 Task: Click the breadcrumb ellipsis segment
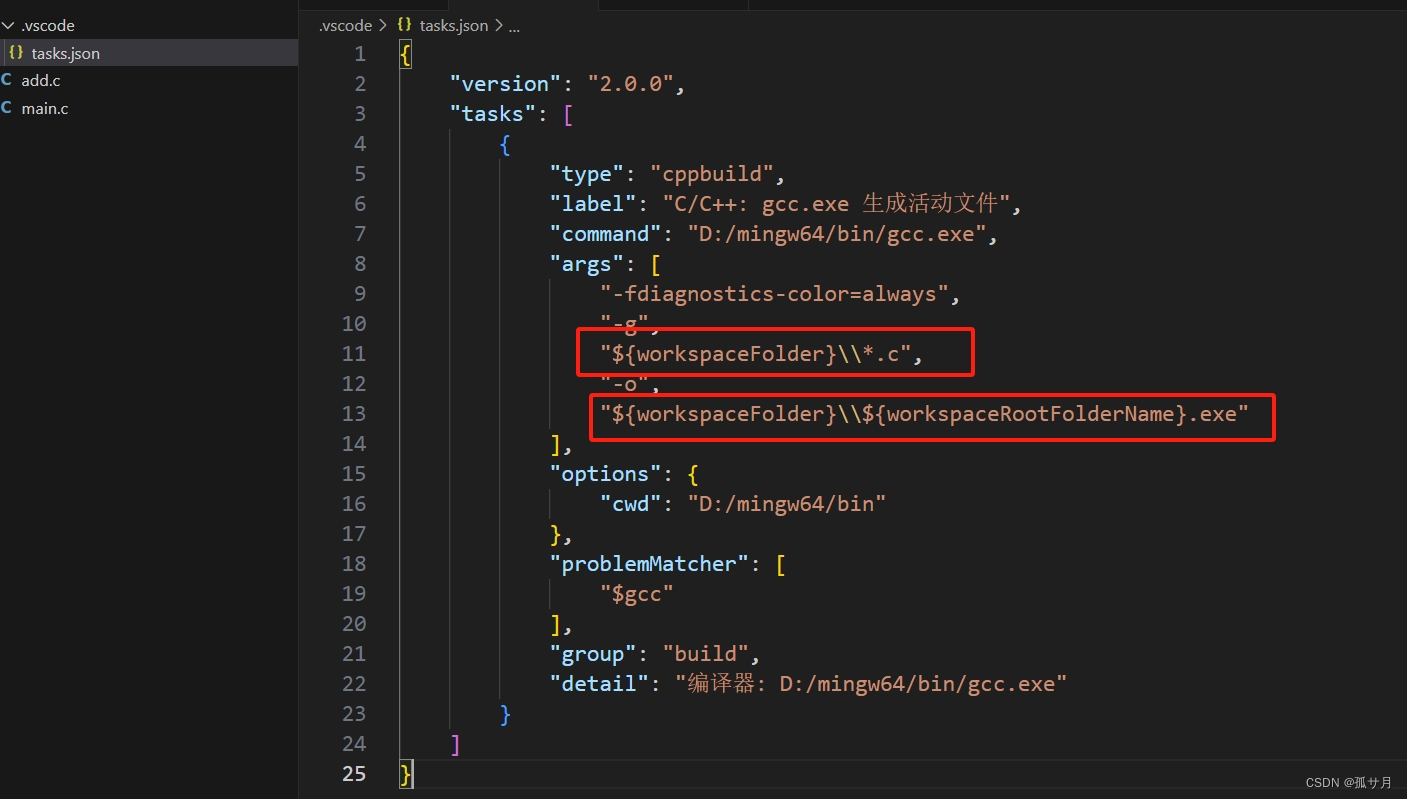pyautogui.click(x=514, y=26)
